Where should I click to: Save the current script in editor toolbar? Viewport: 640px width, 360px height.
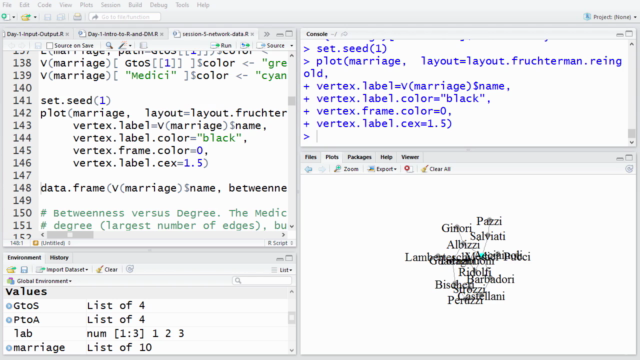38,45
